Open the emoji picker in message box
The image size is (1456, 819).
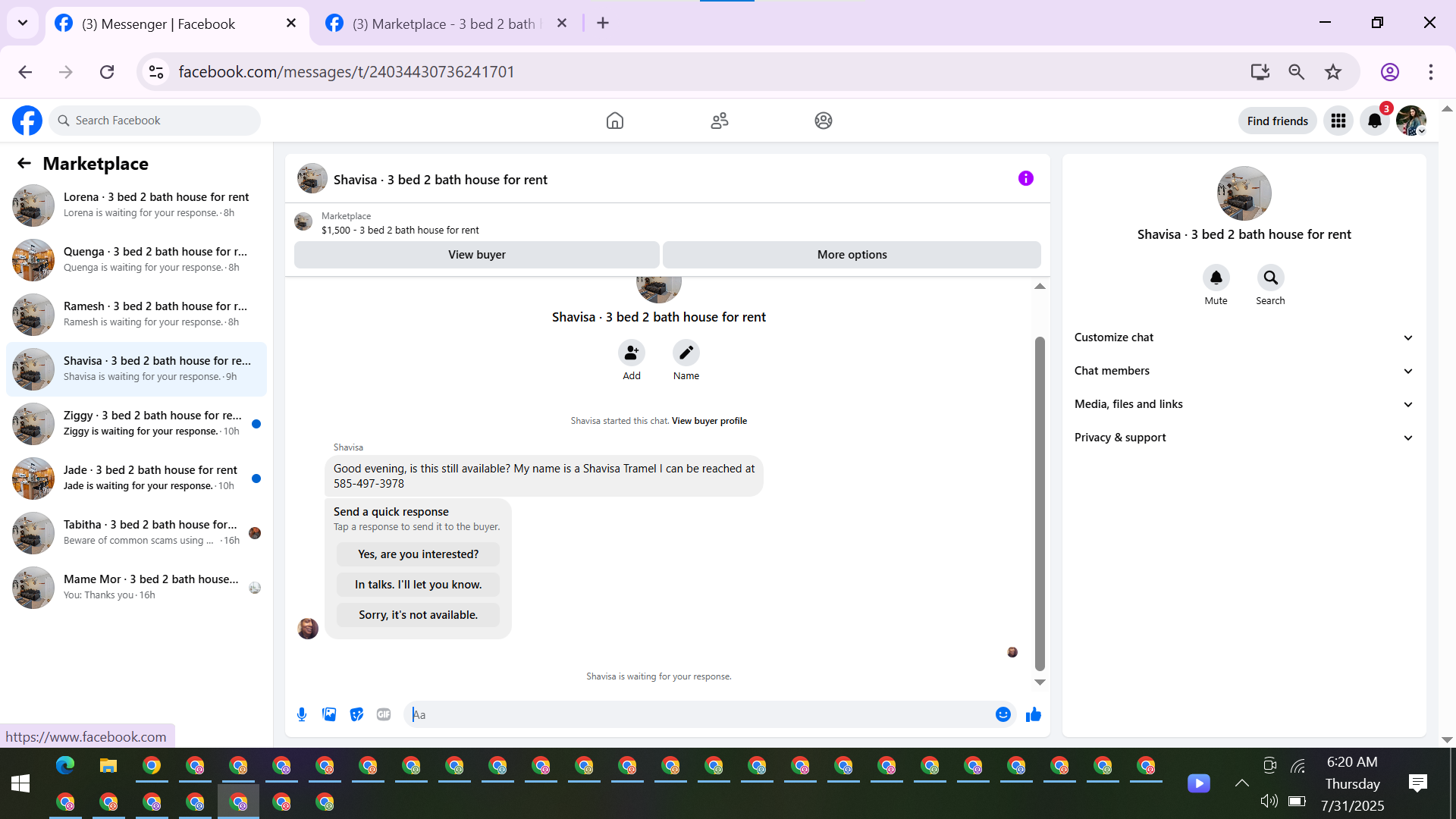pyautogui.click(x=1003, y=714)
